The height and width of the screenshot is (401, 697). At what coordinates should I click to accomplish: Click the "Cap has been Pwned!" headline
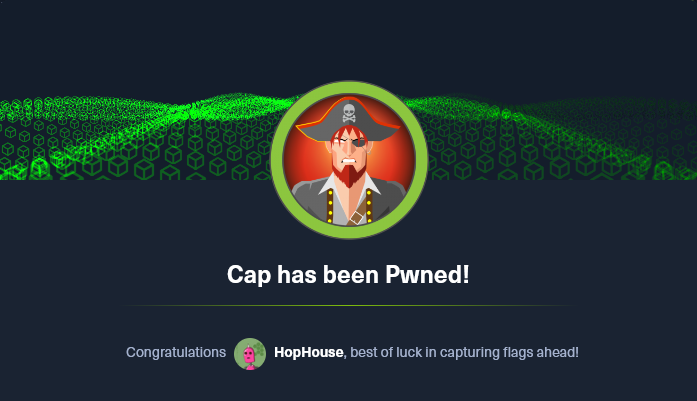point(348,275)
